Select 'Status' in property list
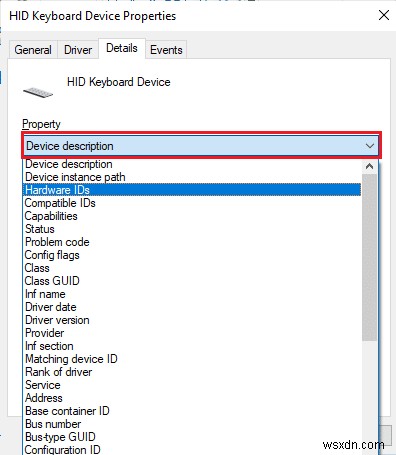Image resolution: width=396 pixels, height=455 pixels. (x=192, y=229)
